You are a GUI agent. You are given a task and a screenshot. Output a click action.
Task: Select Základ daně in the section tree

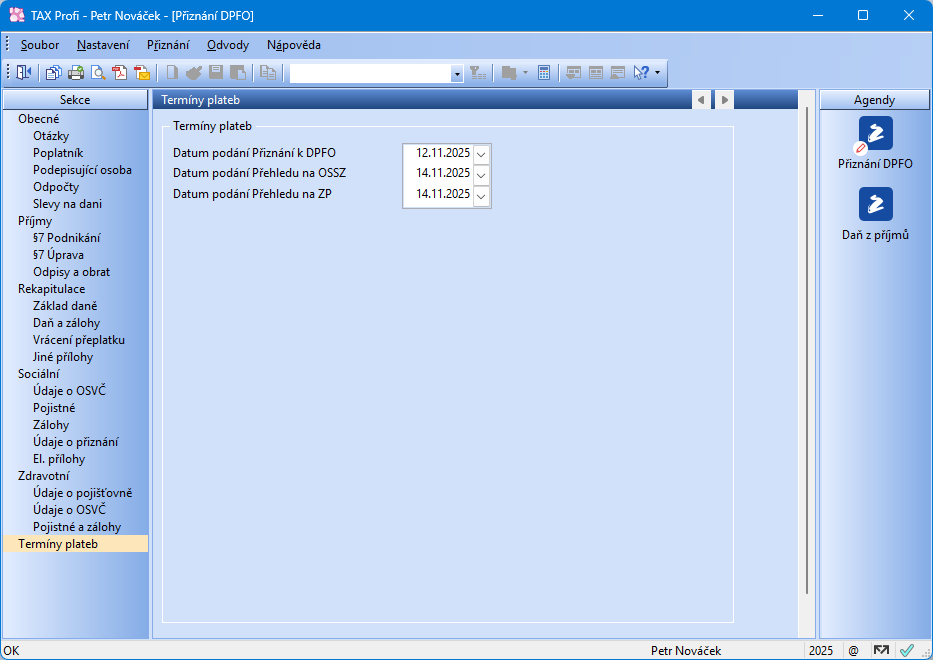pyautogui.click(x=65, y=306)
